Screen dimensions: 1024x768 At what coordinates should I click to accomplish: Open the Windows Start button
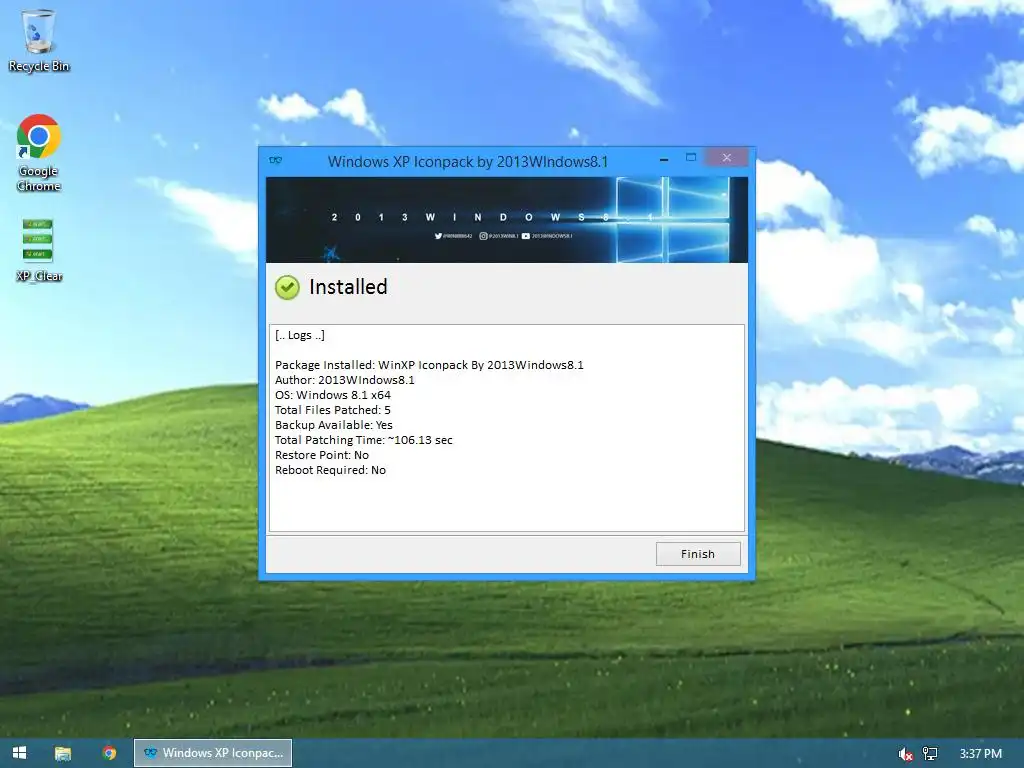tap(20, 753)
